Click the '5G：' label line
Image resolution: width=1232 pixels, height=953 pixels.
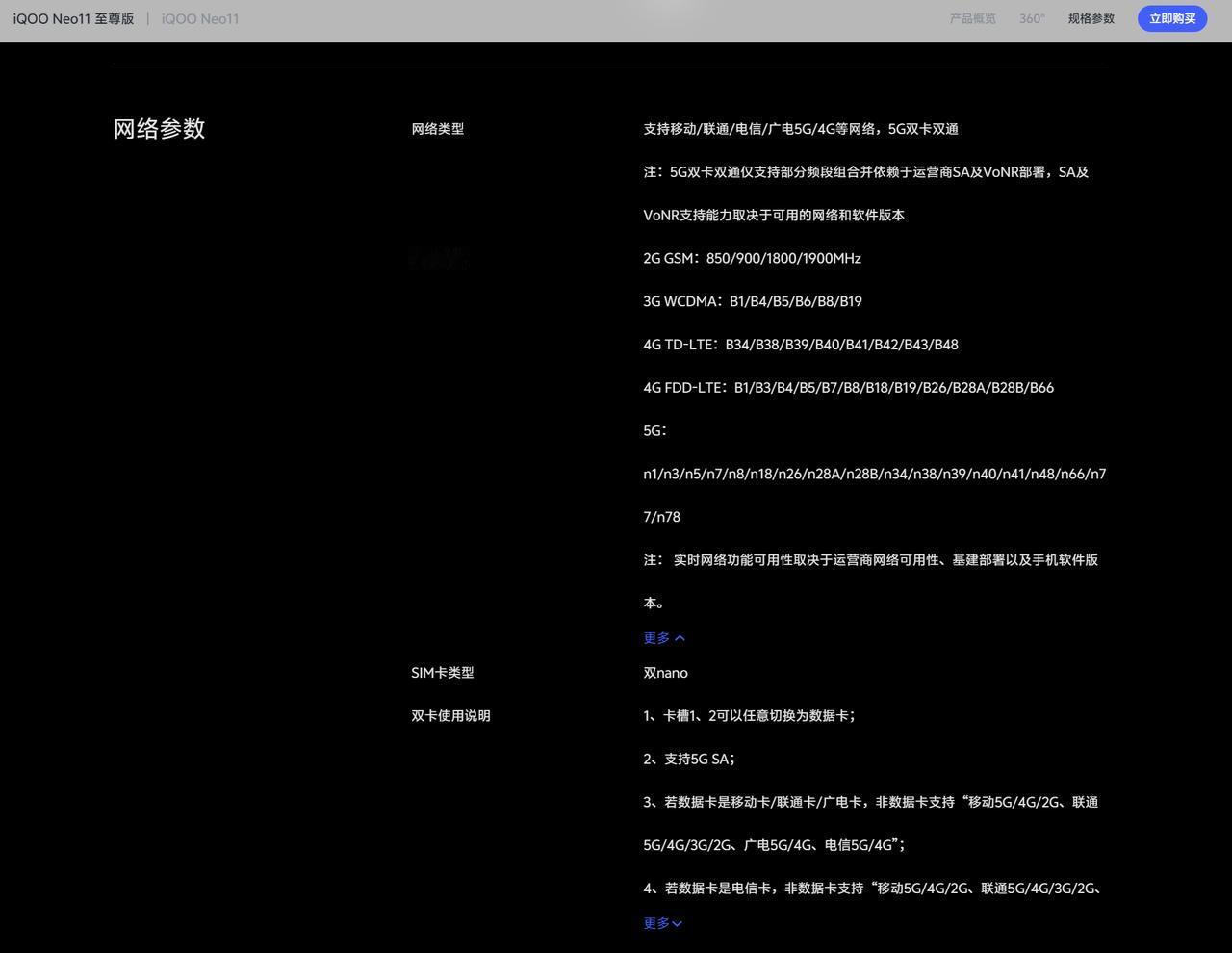click(x=655, y=430)
